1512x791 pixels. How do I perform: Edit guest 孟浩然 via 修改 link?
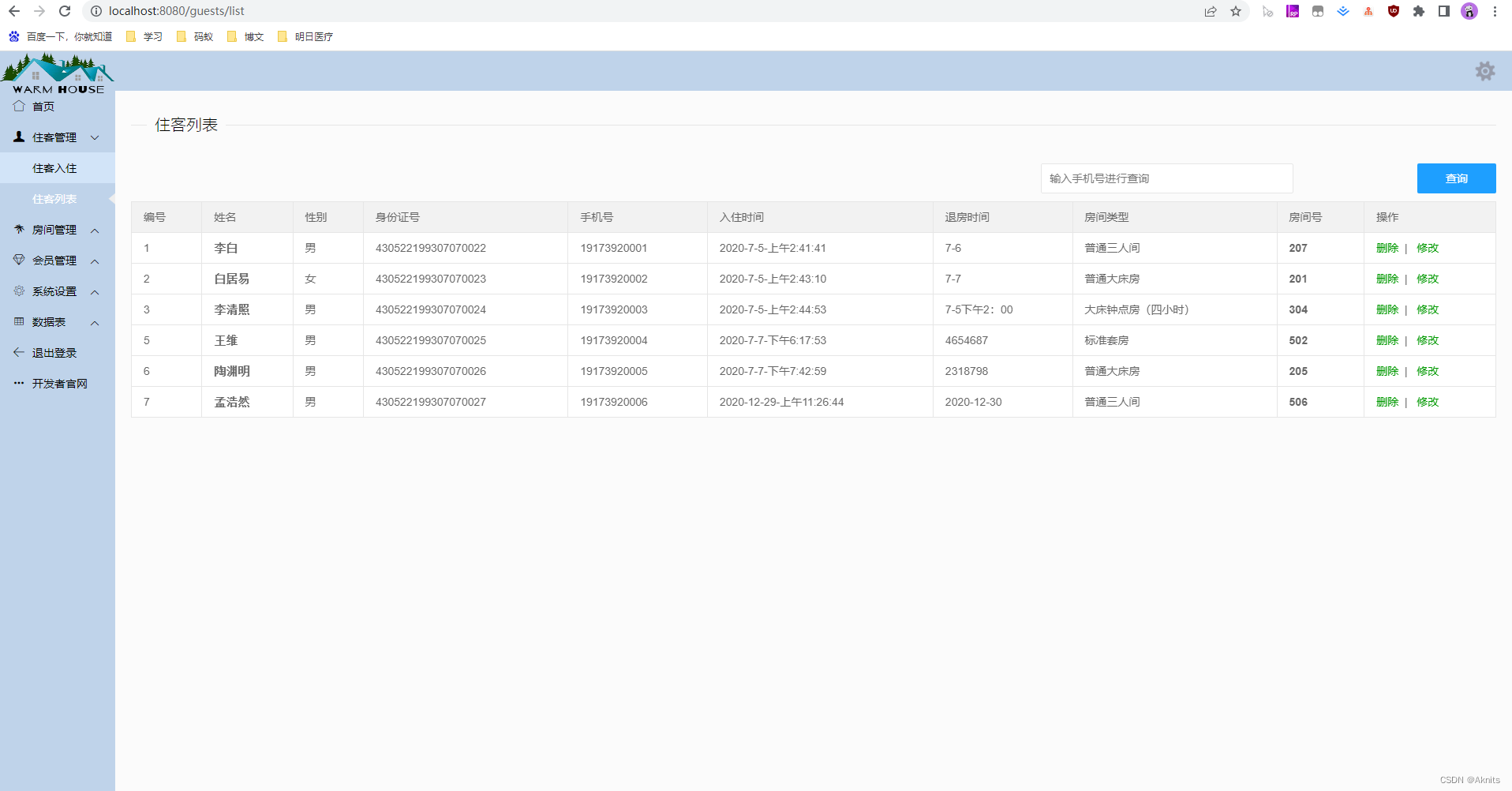click(1428, 402)
